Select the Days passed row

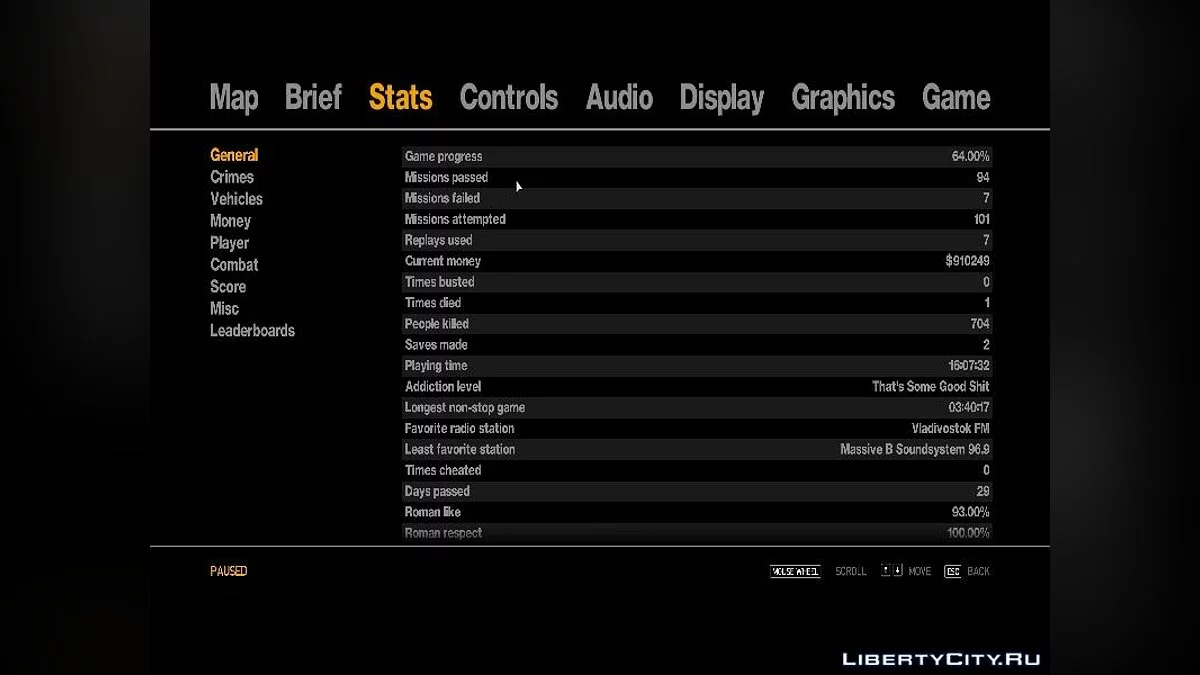tap(697, 492)
